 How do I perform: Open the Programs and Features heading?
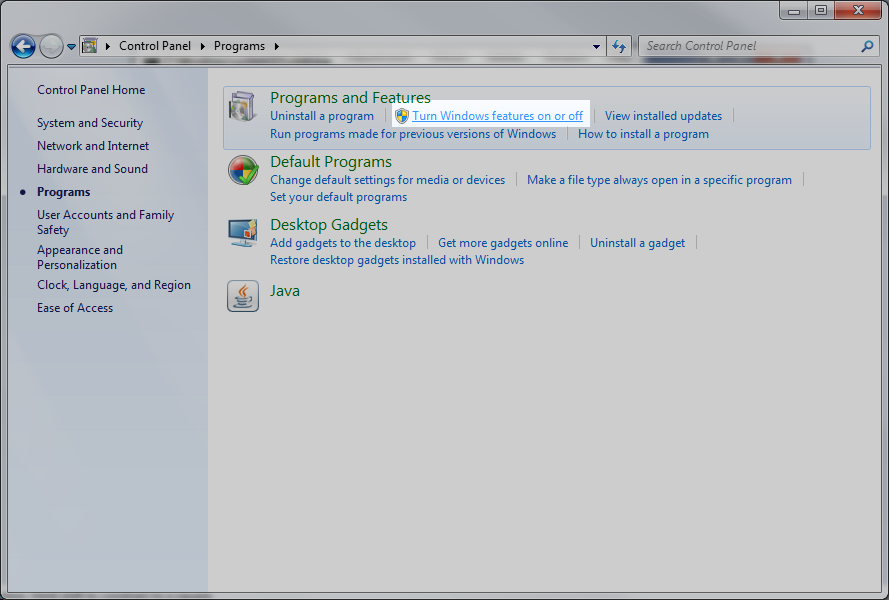(x=350, y=98)
